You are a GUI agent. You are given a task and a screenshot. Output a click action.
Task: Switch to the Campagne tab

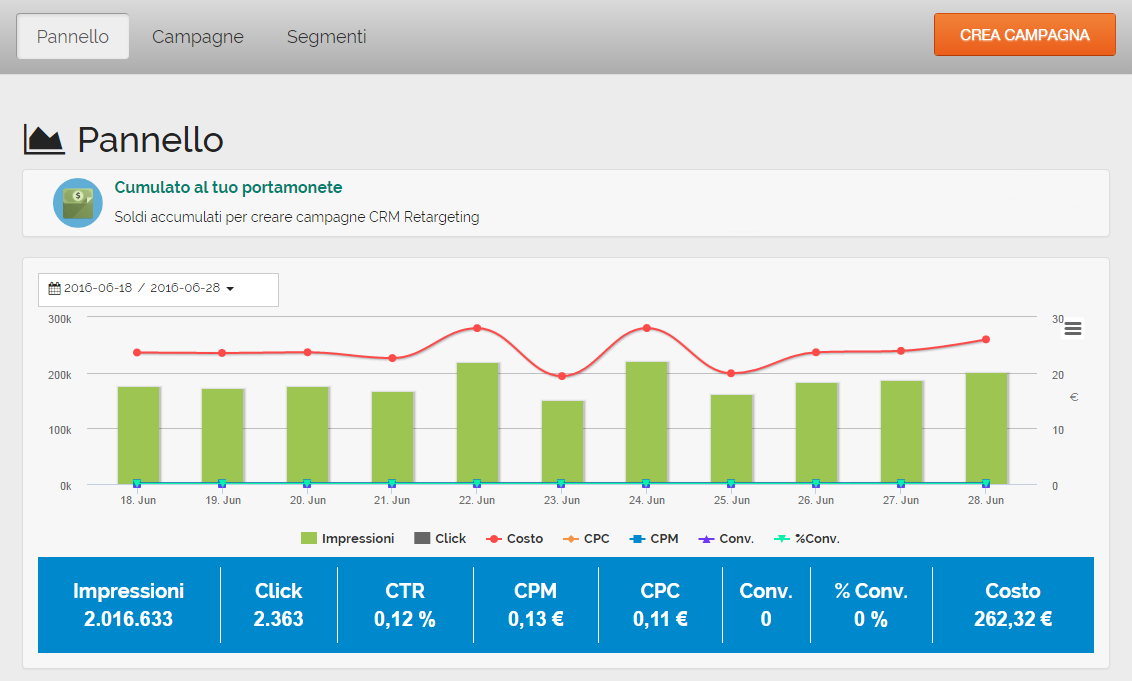[x=198, y=37]
